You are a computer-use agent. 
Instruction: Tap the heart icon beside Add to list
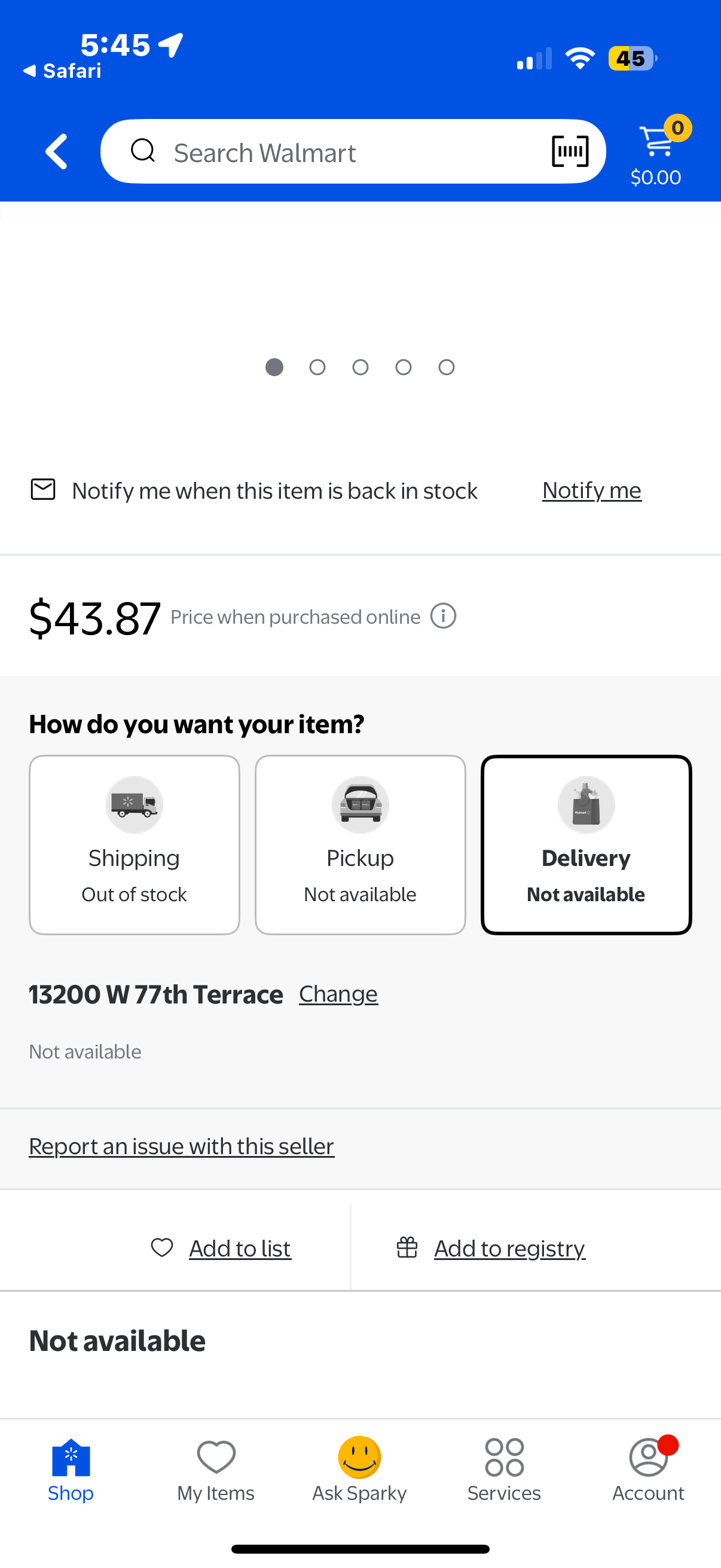tap(162, 1248)
